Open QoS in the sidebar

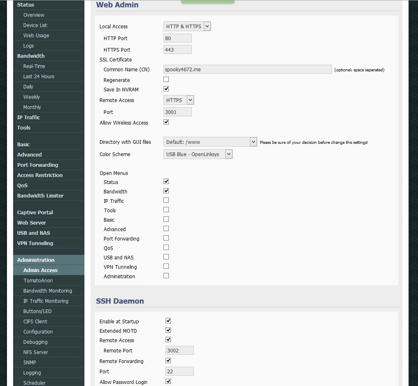[22, 185]
